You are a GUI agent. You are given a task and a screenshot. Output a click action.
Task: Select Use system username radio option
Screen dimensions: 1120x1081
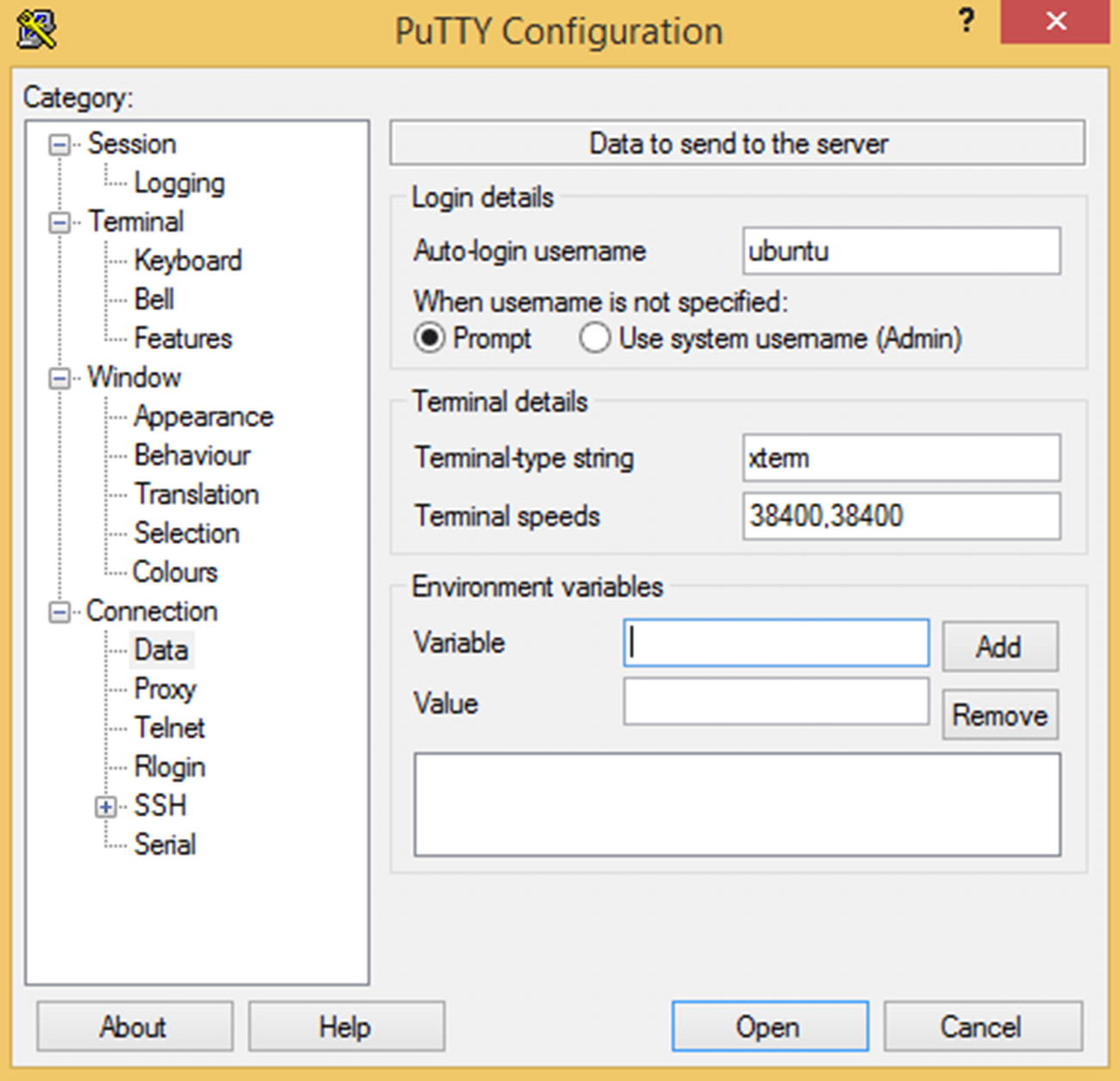click(595, 338)
